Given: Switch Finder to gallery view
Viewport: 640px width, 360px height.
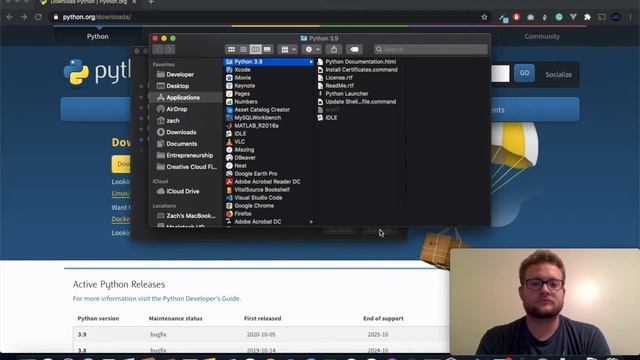Looking at the screenshot, I should [267, 49].
